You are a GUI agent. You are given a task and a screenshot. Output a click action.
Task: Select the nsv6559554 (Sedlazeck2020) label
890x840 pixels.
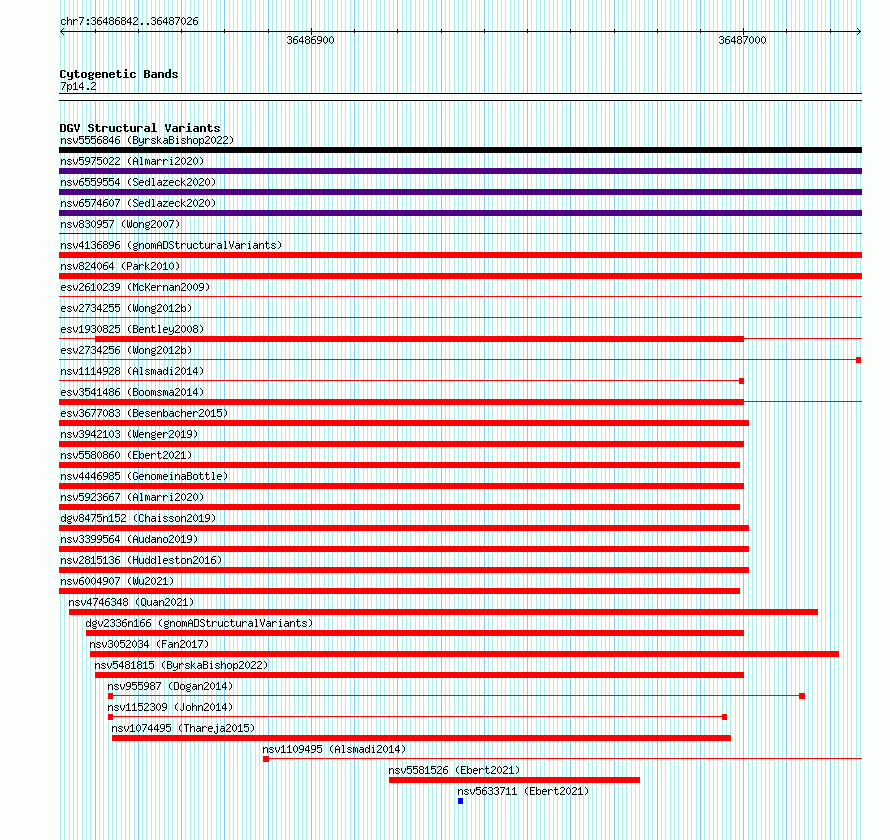(x=138, y=182)
